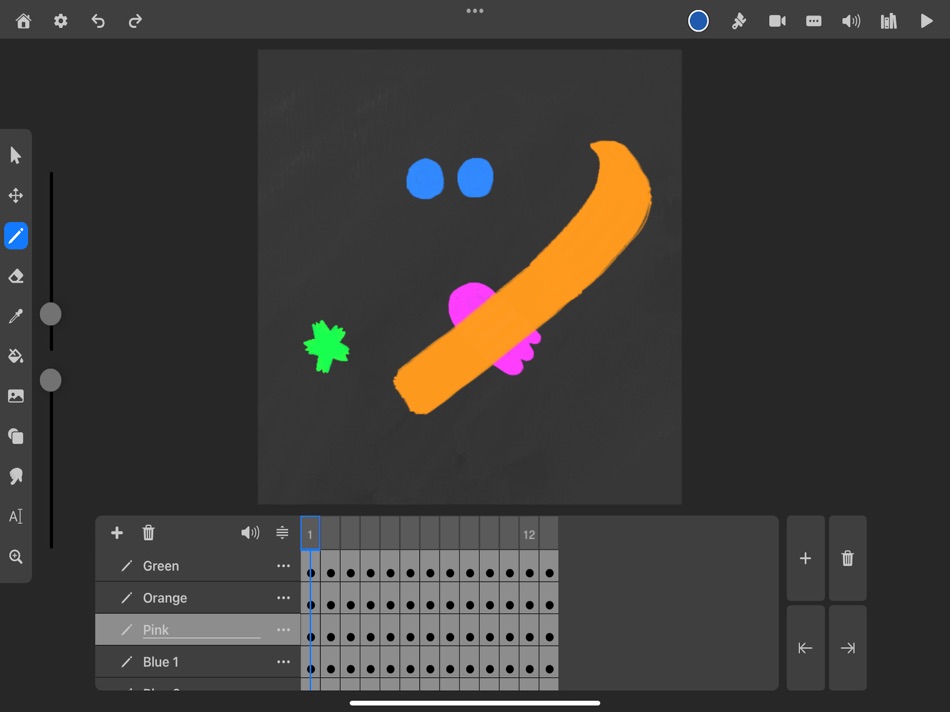Jump to frame 1 in timeline header
This screenshot has width=950, height=712.
pos(310,533)
